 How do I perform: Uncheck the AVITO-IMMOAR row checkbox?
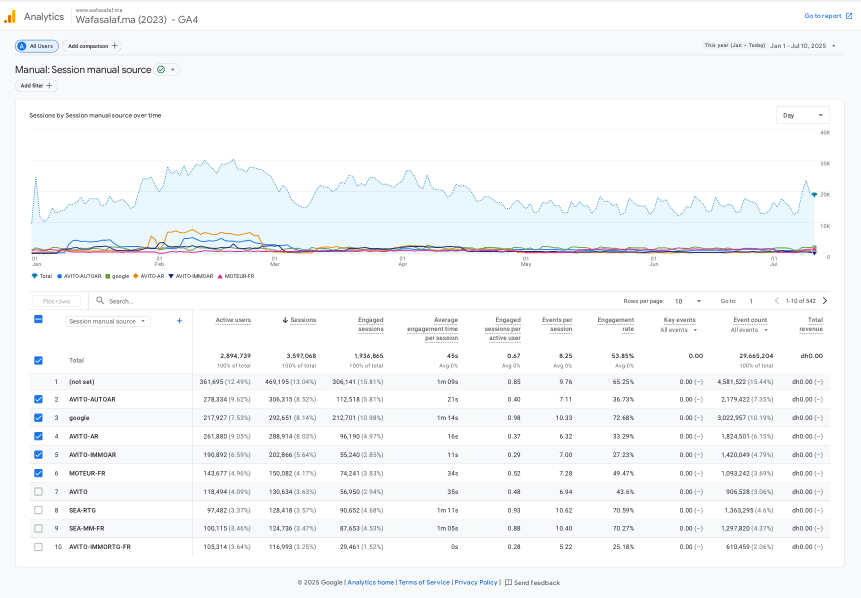(38, 455)
